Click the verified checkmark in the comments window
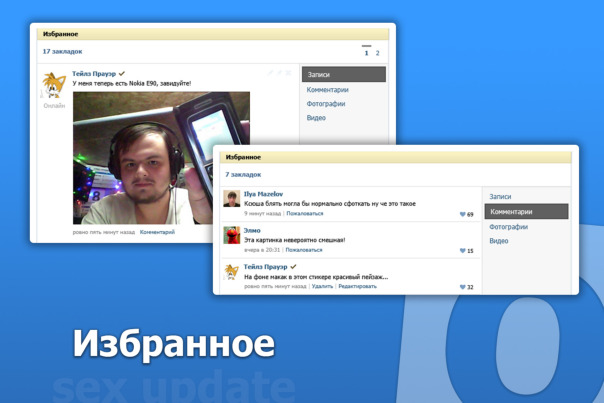 tap(293, 266)
